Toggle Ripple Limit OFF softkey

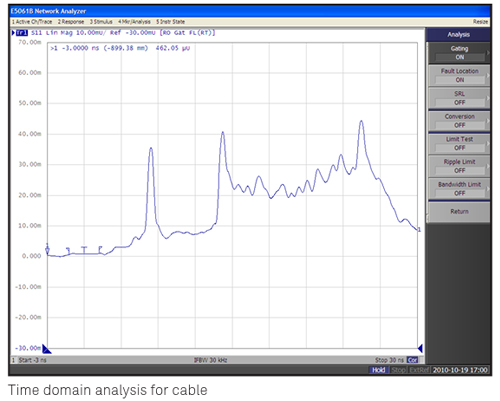point(459,166)
